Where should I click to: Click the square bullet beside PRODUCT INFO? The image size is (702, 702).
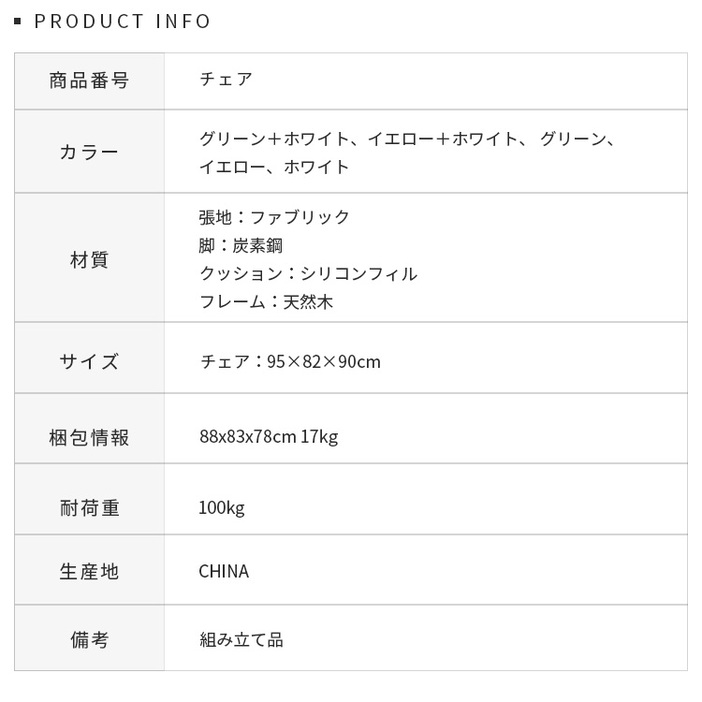point(18,21)
